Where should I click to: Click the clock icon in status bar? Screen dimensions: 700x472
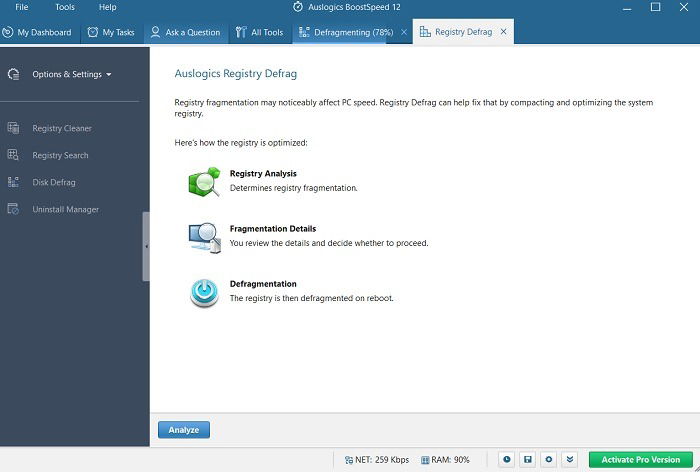click(x=507, y=459)
